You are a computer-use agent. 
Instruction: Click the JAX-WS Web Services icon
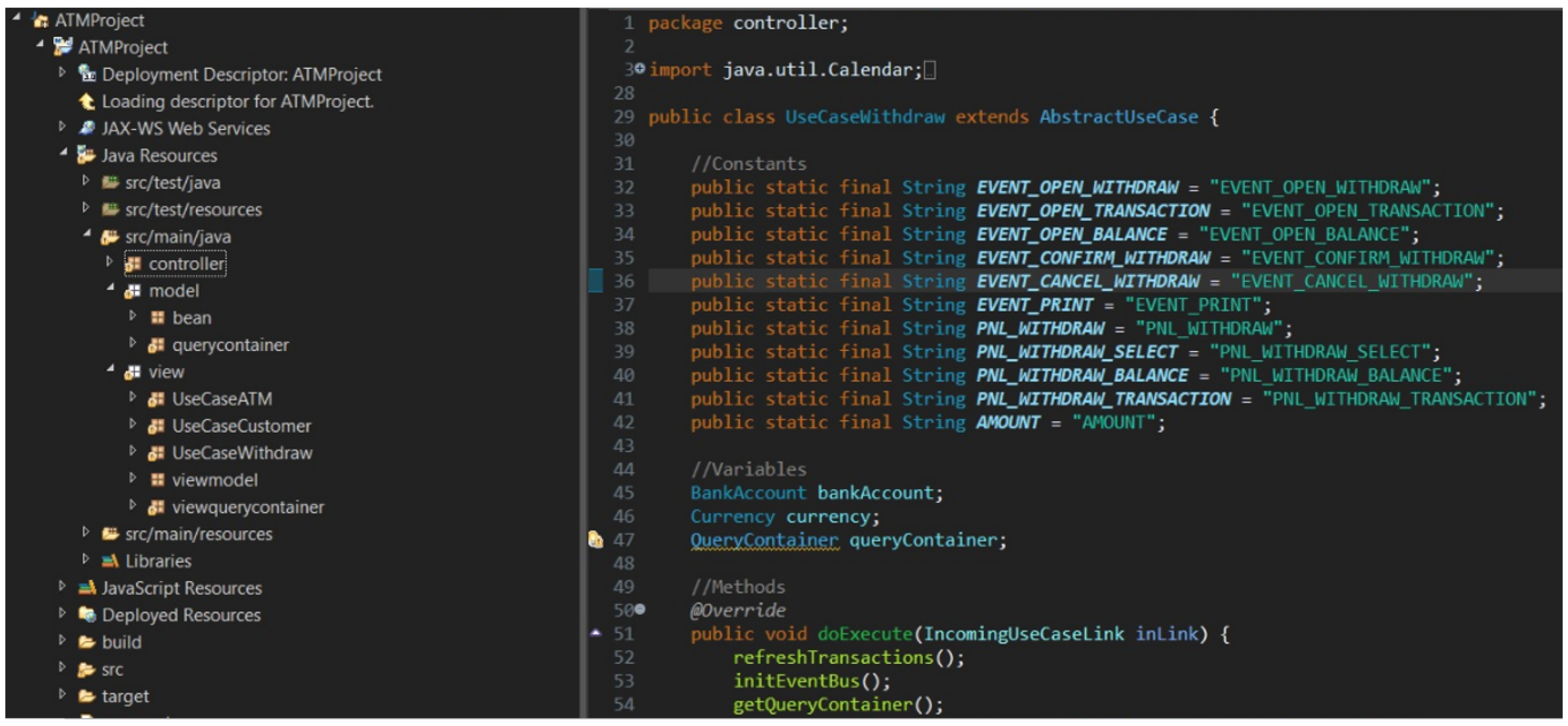[87, 128]
